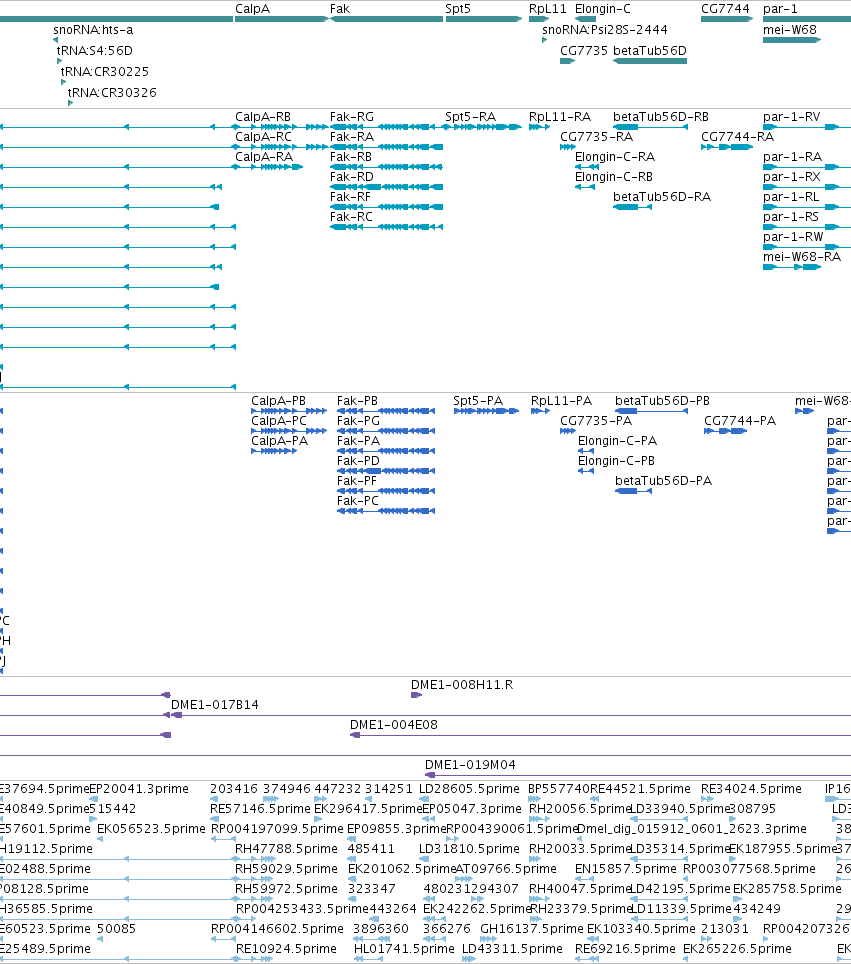
Task: Select the Elongin-C gene label
Action: tap(603, 9)
